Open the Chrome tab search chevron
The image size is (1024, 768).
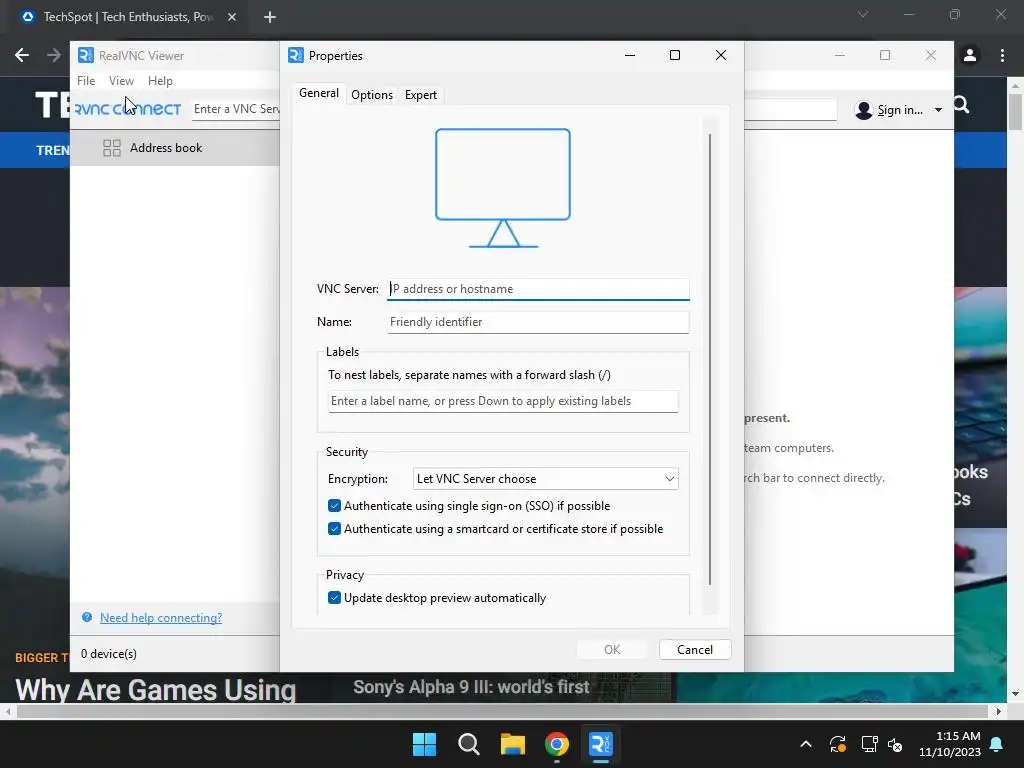pos(863,14)
